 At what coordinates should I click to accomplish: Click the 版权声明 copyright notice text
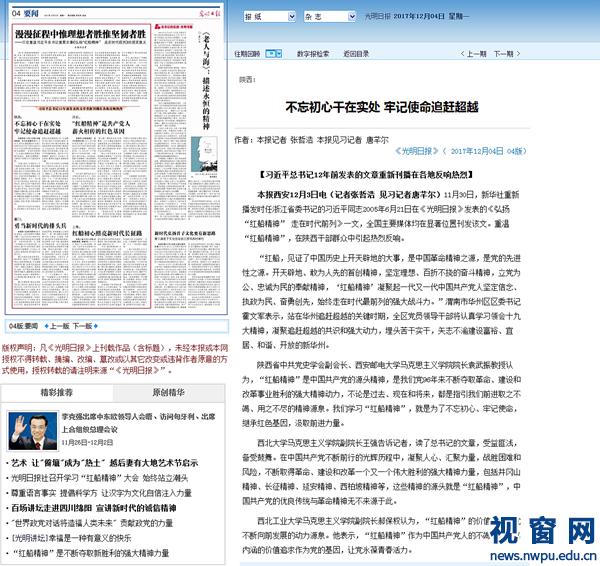pos(115,359)
